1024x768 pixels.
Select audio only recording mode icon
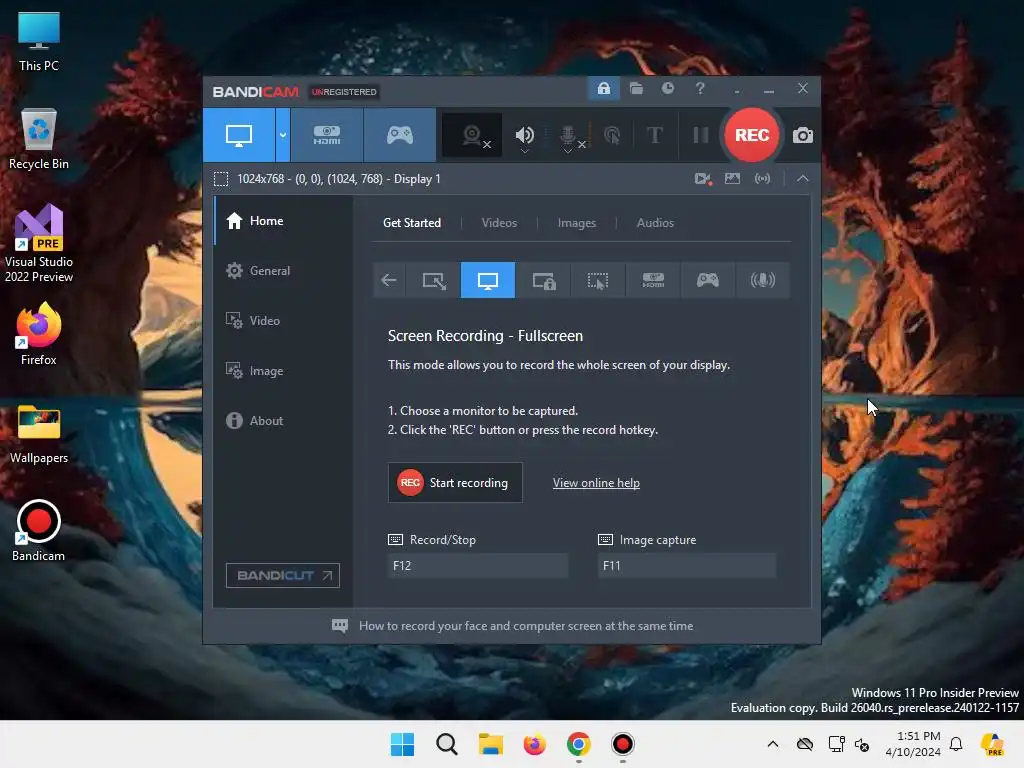coord(762,280)
